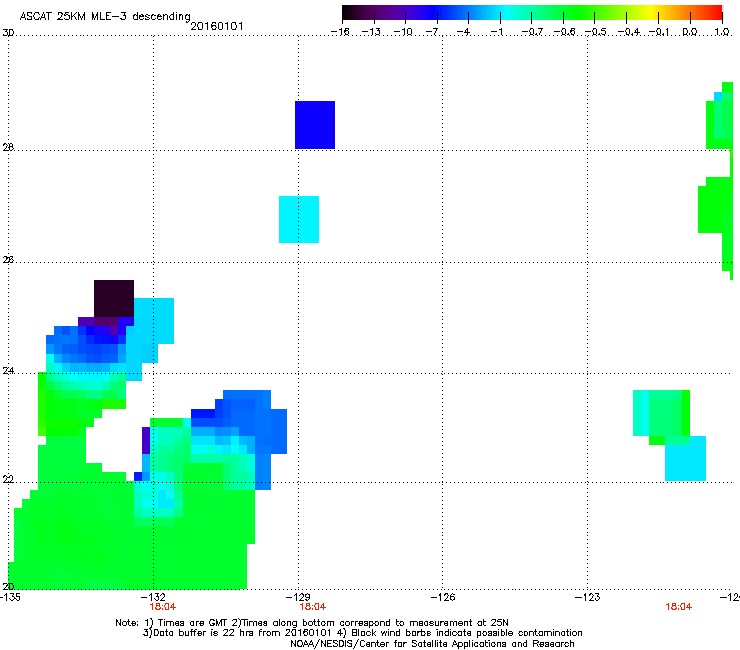The image size is (740, 650).
Task: Click the 1.0 label on the color scale
Action: pyautogui.click(x=722, y=32)
